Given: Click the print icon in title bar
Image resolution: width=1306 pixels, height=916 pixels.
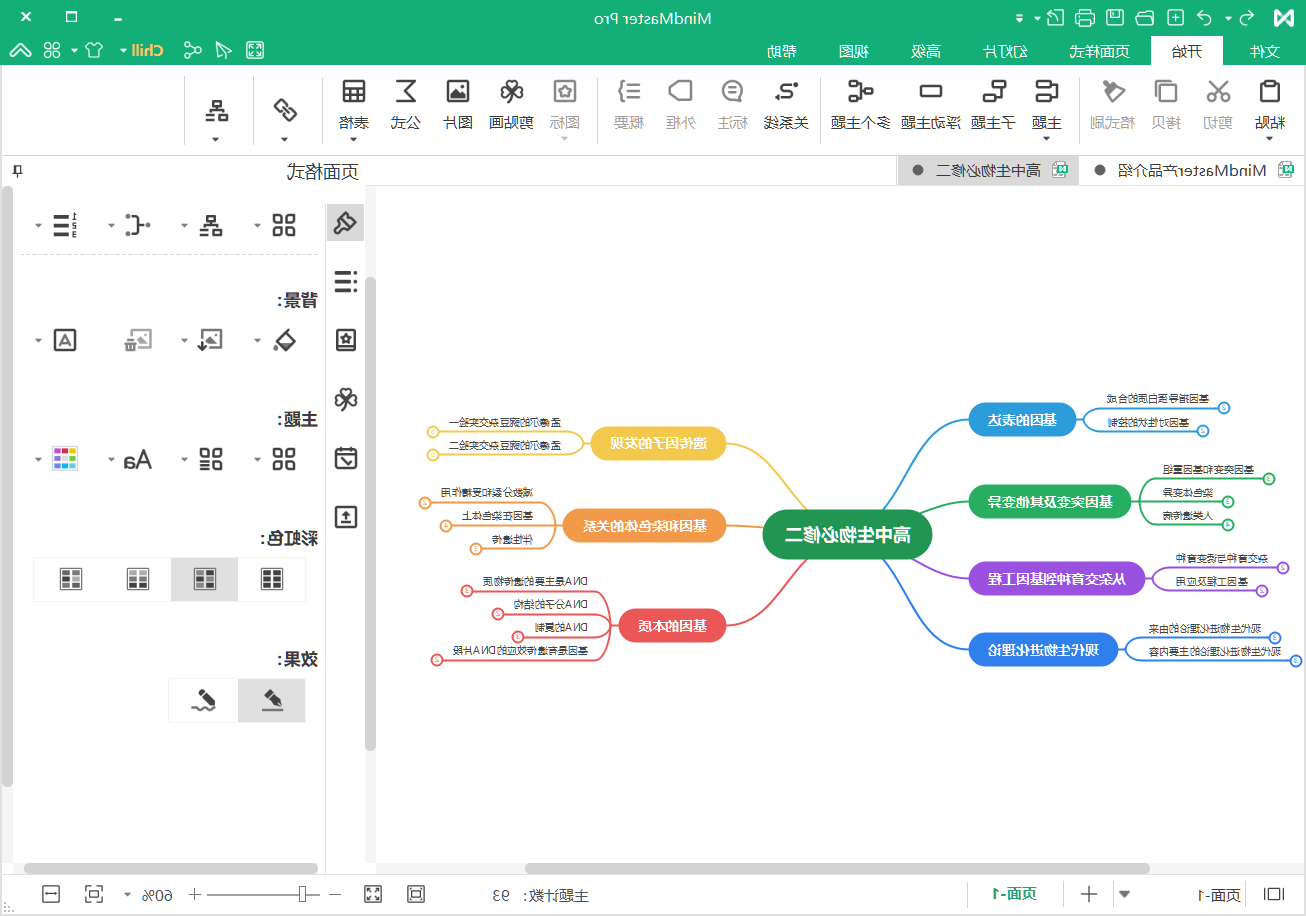Looking at the screenshot, I should (1085, 18).
